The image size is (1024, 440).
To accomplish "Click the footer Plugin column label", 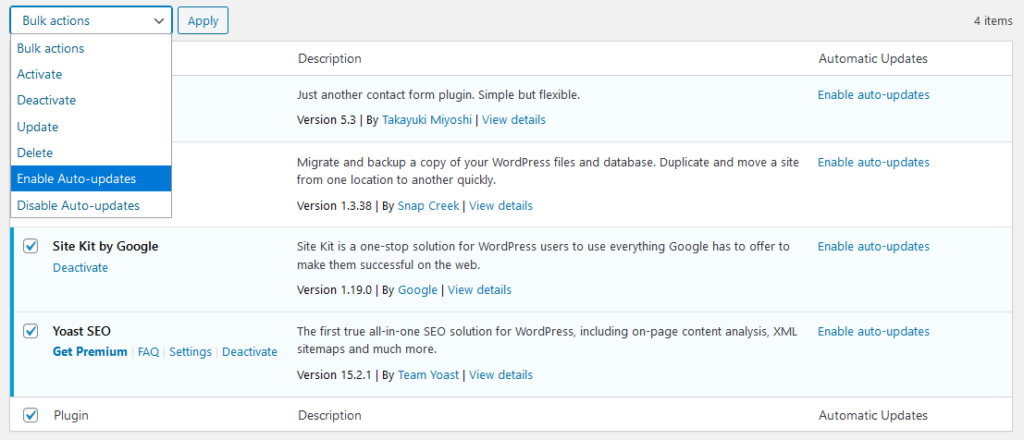I will pos(71,415).
